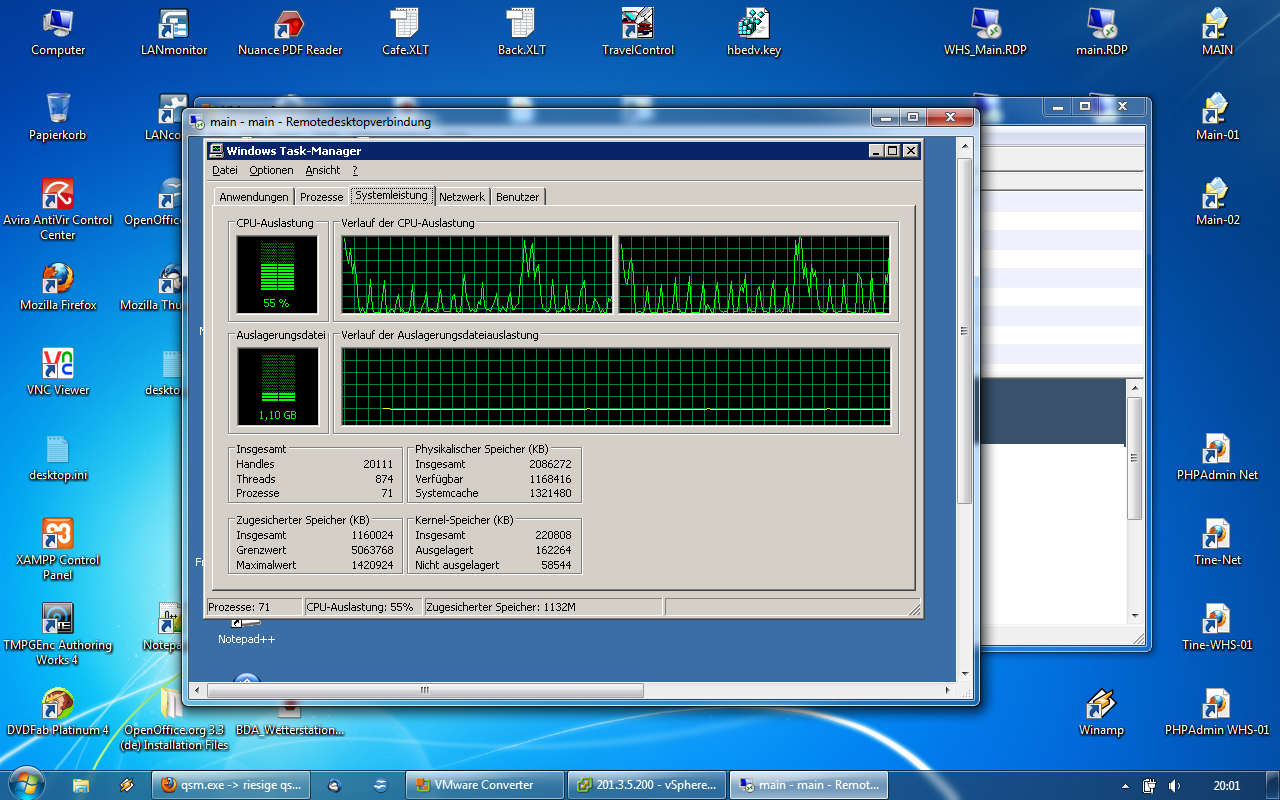Image resolution: width=1280 pixels, height=800 pixels.
Task: Click Grenzwert value 5063768
Action: click(x=372, y=550)
